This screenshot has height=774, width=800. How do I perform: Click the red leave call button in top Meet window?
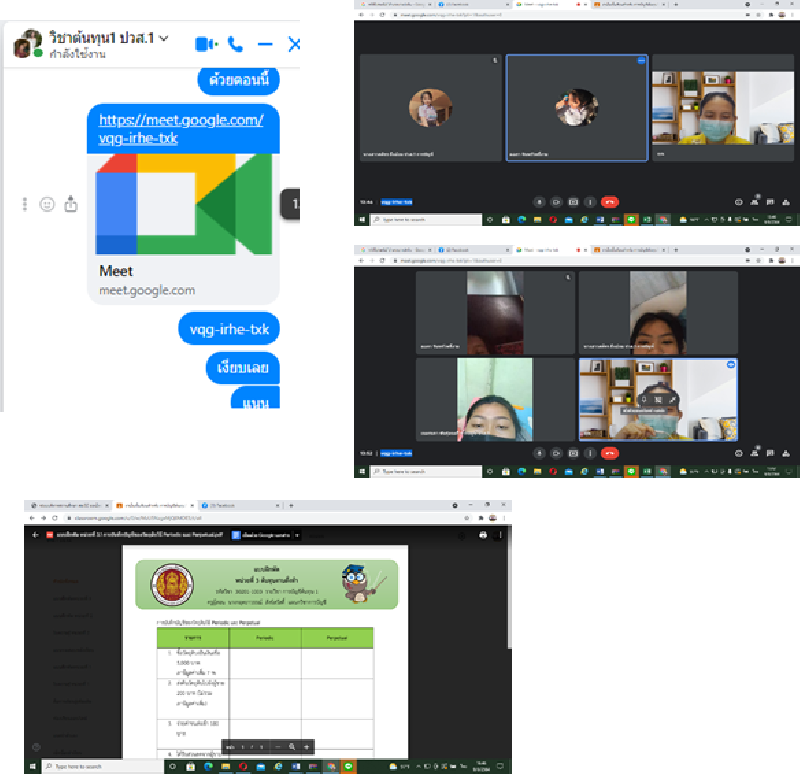click(608, 201)
